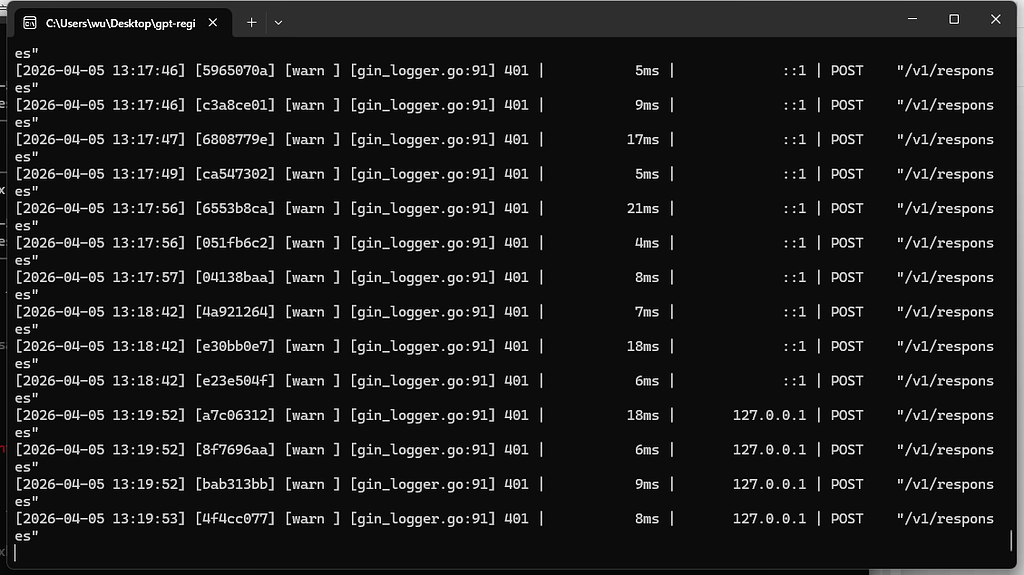Click the 17ms latency value

643,140
